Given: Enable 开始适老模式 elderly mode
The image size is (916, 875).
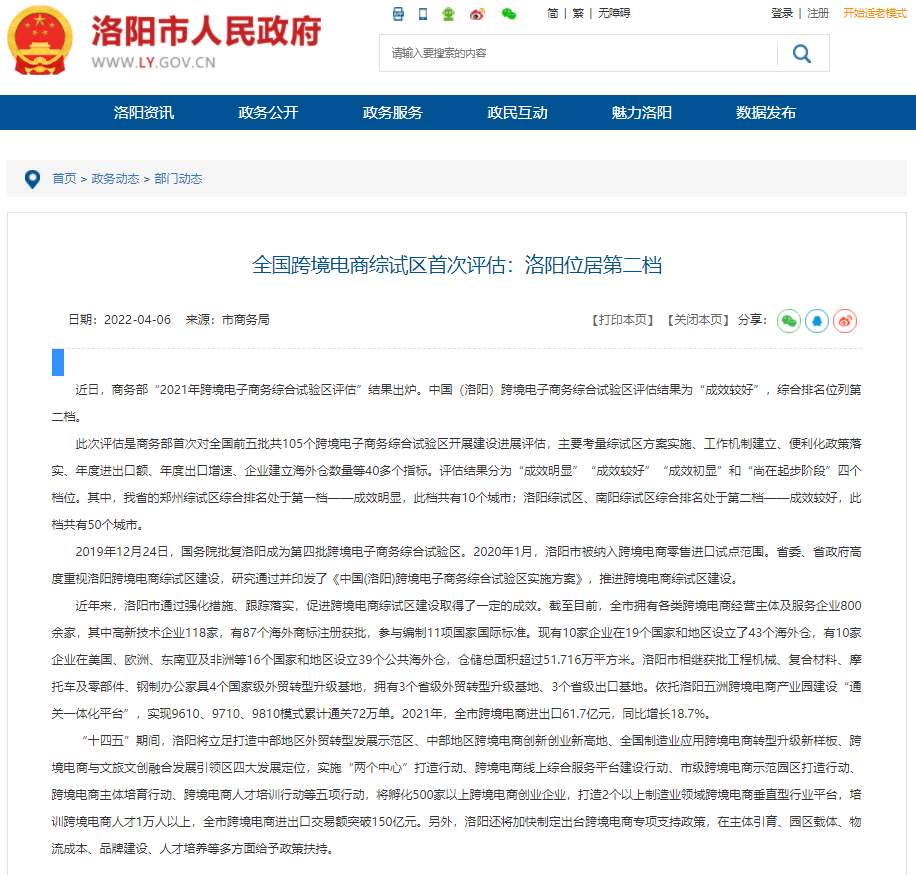Looking at the screenshot, I should pos(875,13).
